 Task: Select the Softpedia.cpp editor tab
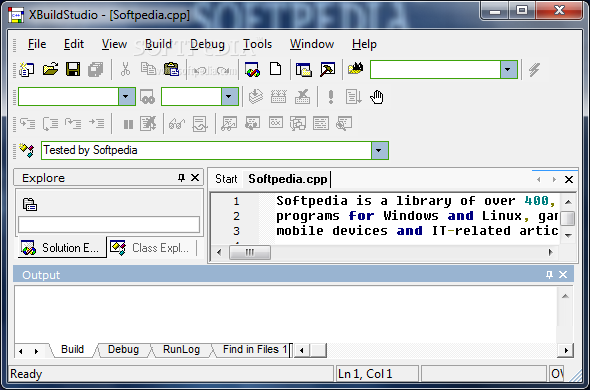(287, 179)
